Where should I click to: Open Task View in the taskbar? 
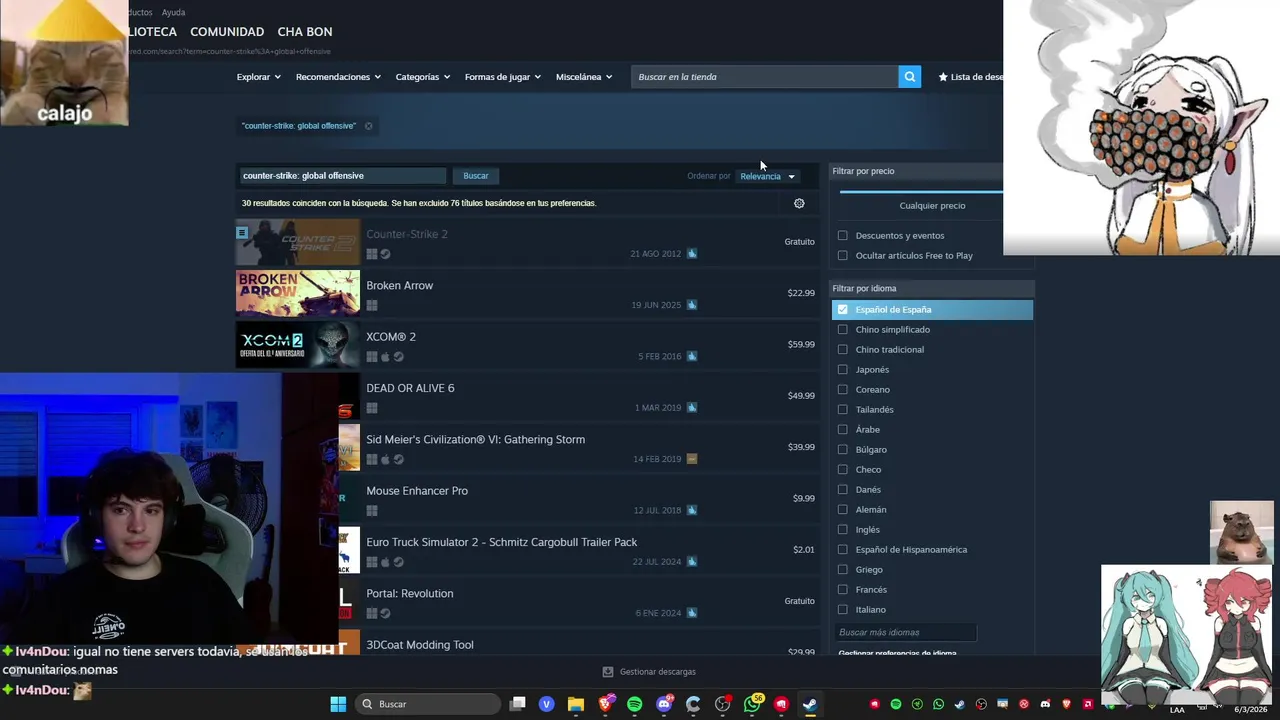pyautogui.click(x=517, y=704)
